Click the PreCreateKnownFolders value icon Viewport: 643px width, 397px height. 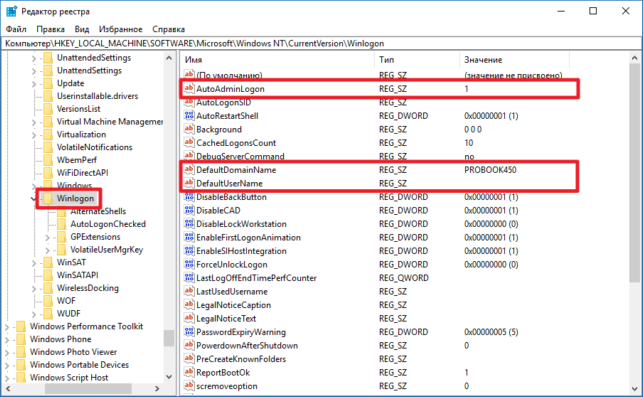pos(189,359)
